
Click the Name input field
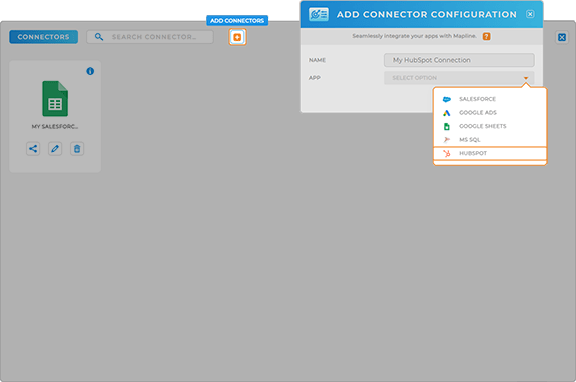[x=459, y=60]
